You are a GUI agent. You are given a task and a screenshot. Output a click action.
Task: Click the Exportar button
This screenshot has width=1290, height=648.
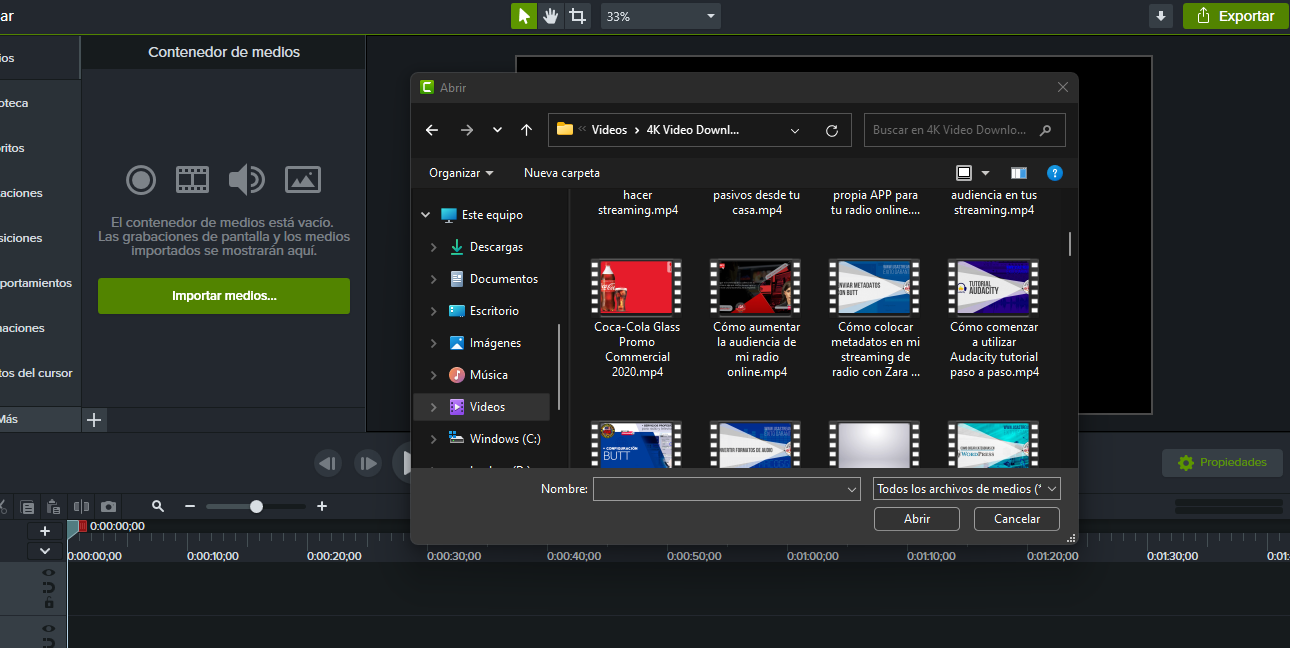(1235, 16)
